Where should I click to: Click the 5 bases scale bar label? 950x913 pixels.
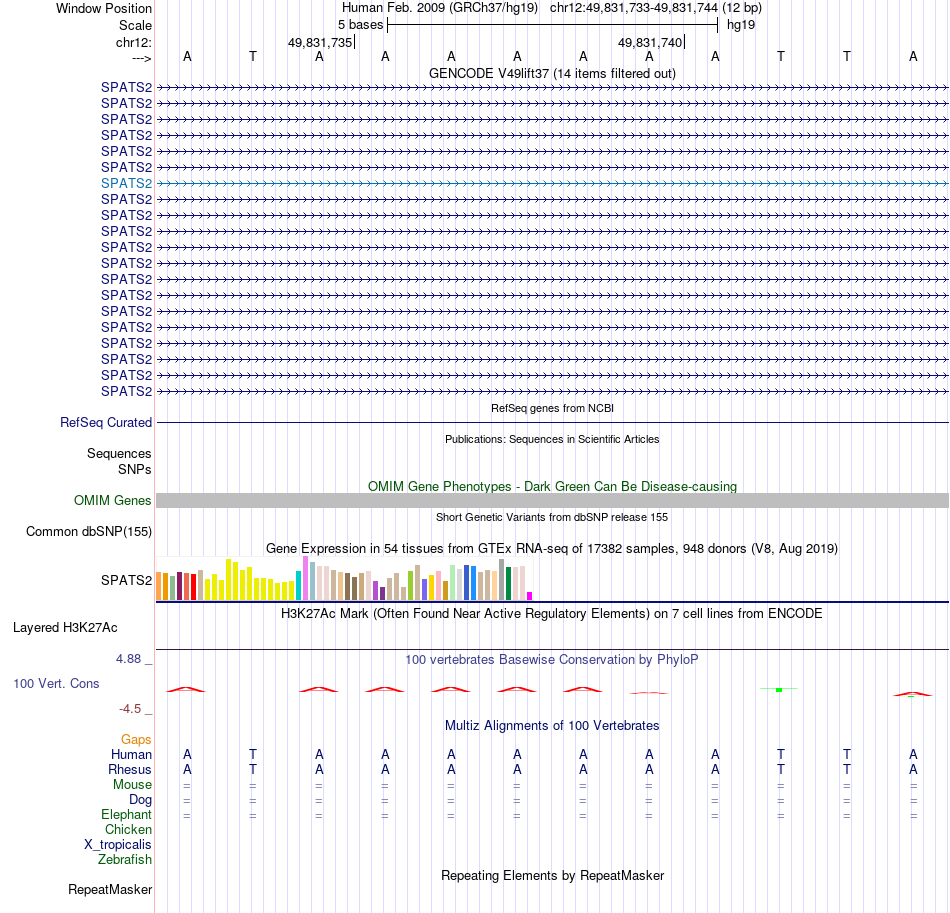pyautogui.click(x=360, y=25)
